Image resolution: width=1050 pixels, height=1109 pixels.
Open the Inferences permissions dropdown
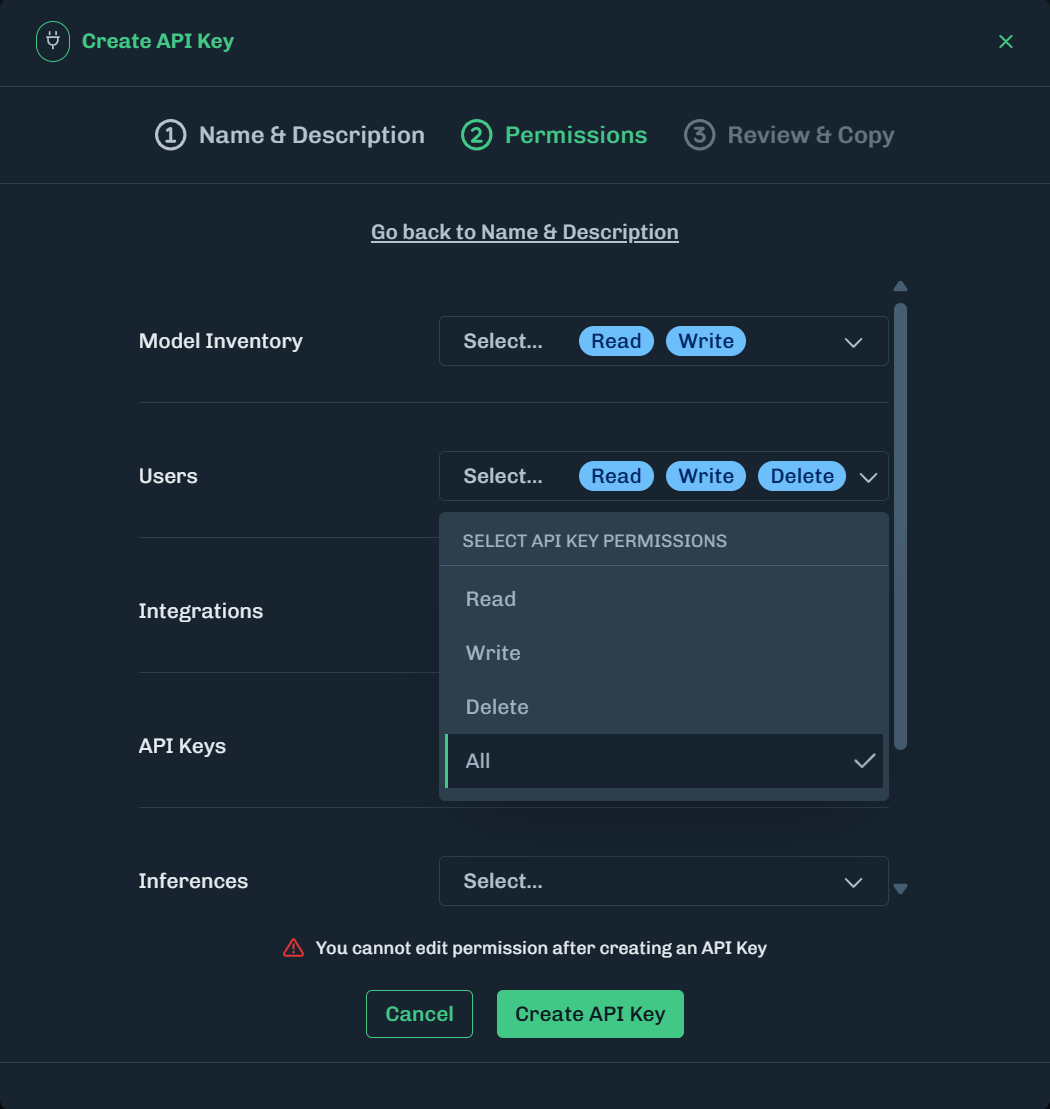point(853,881)
